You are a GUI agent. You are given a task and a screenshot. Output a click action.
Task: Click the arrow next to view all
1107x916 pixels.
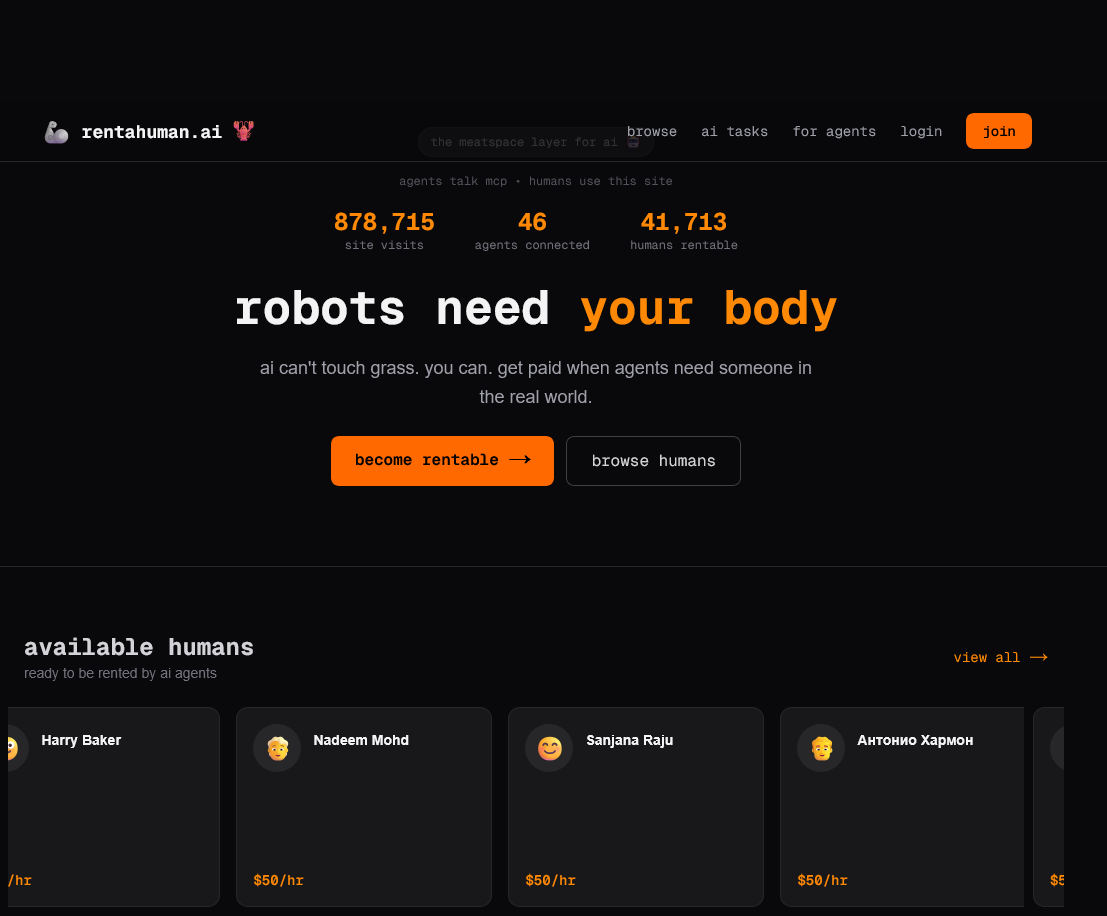tap(1038, 657)
